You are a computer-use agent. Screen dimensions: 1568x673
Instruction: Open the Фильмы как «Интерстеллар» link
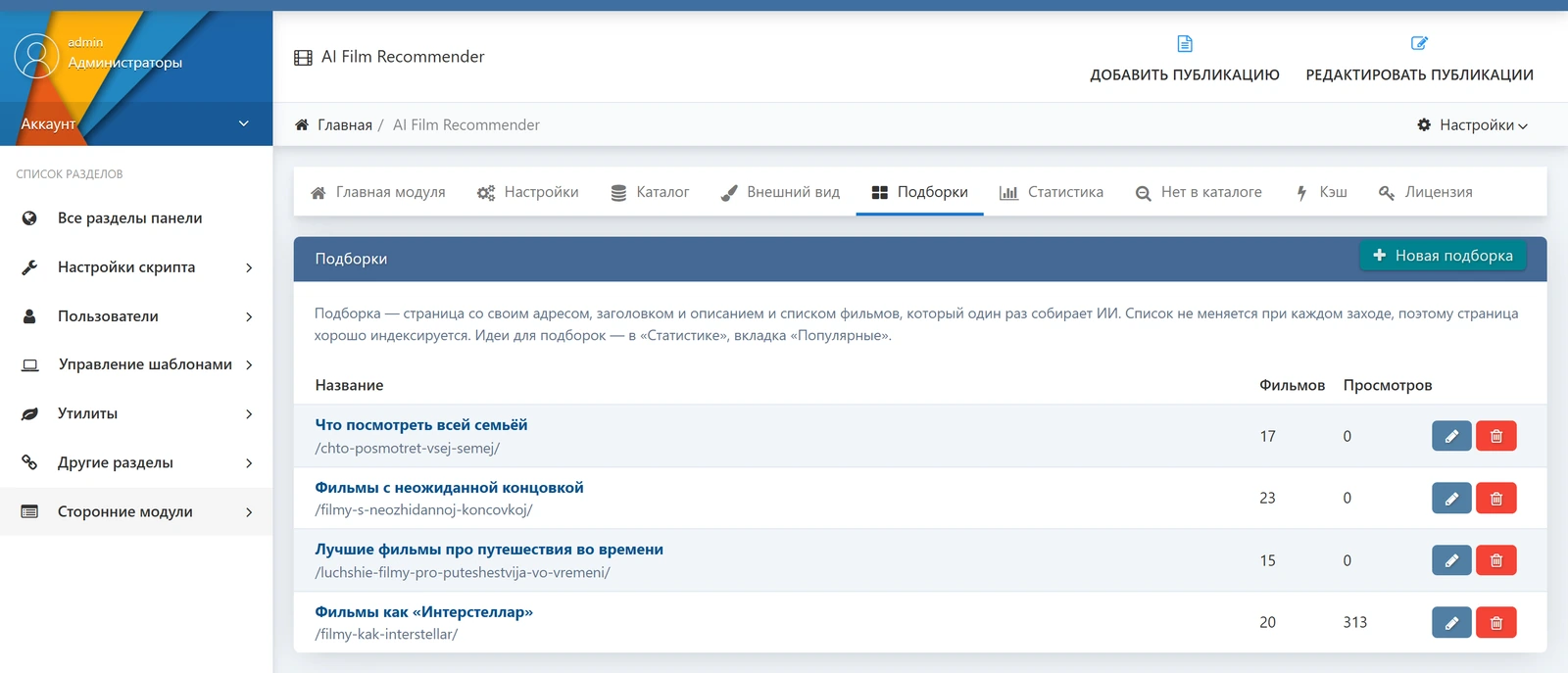(x=423, y=612)
